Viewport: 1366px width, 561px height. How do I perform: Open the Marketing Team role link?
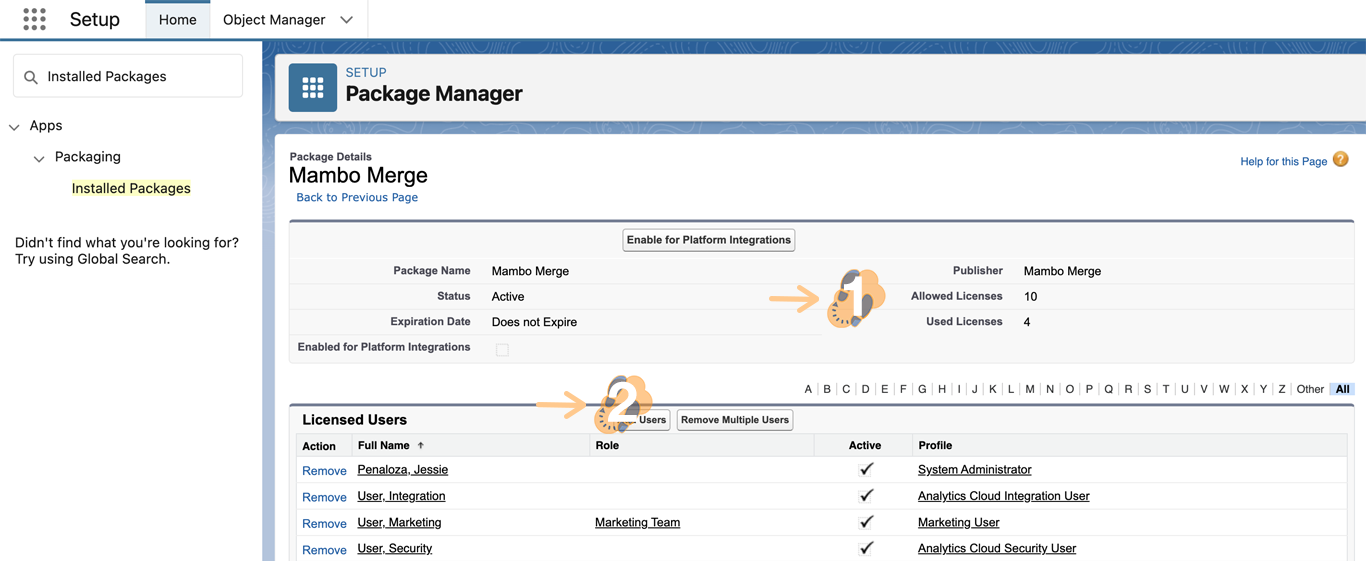[637, 522]
